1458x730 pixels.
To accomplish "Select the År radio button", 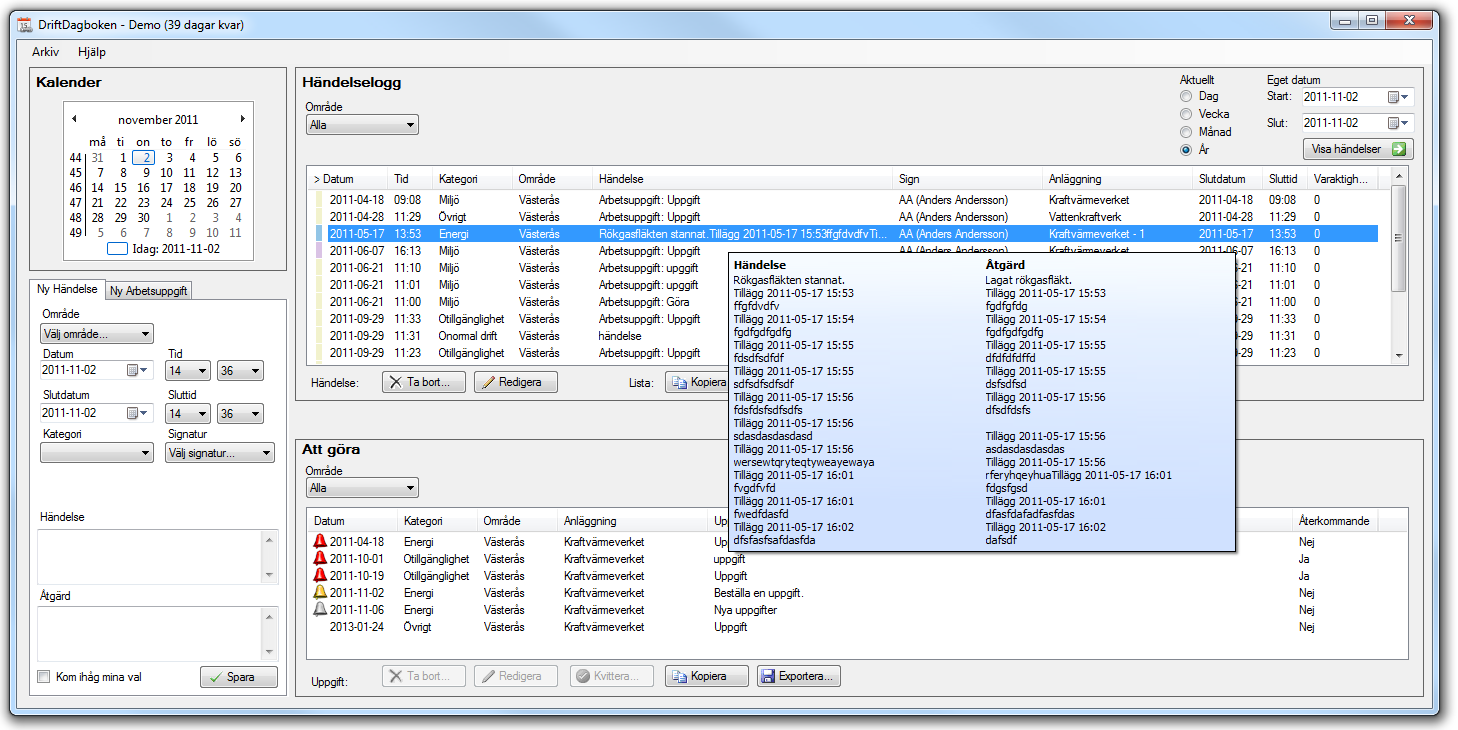I will [1186, 150].
